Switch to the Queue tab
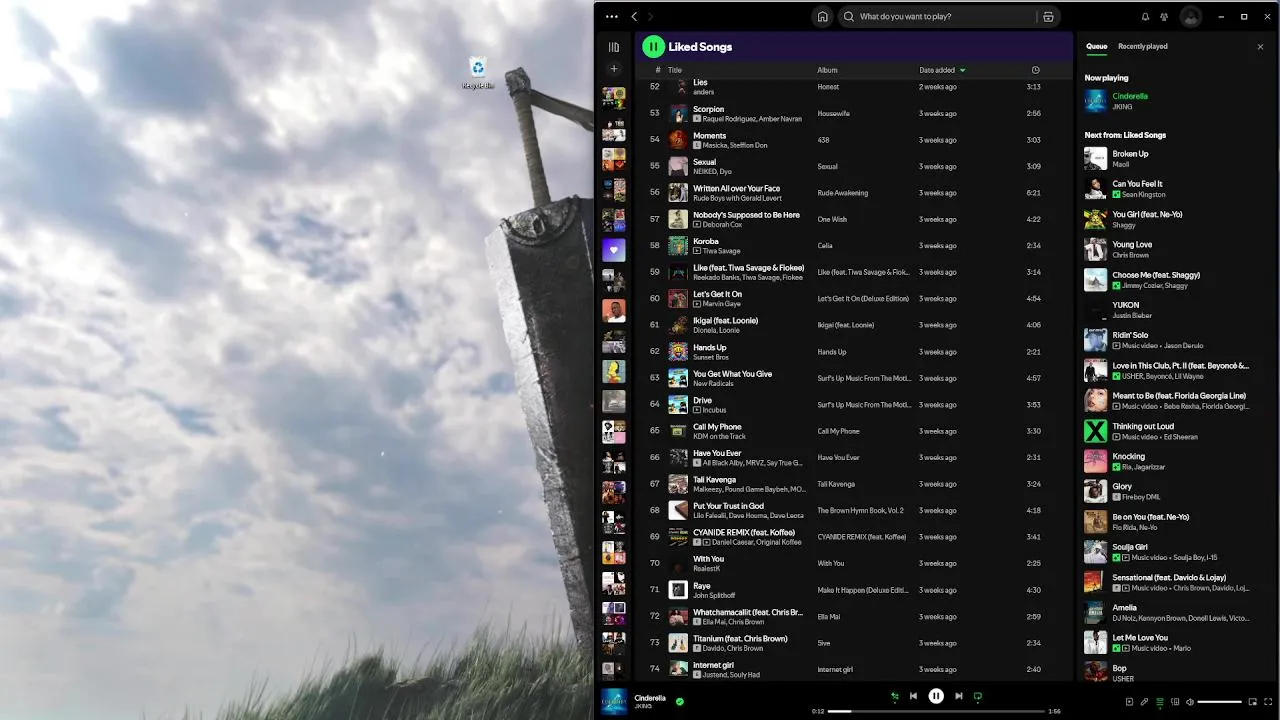 1097,46
